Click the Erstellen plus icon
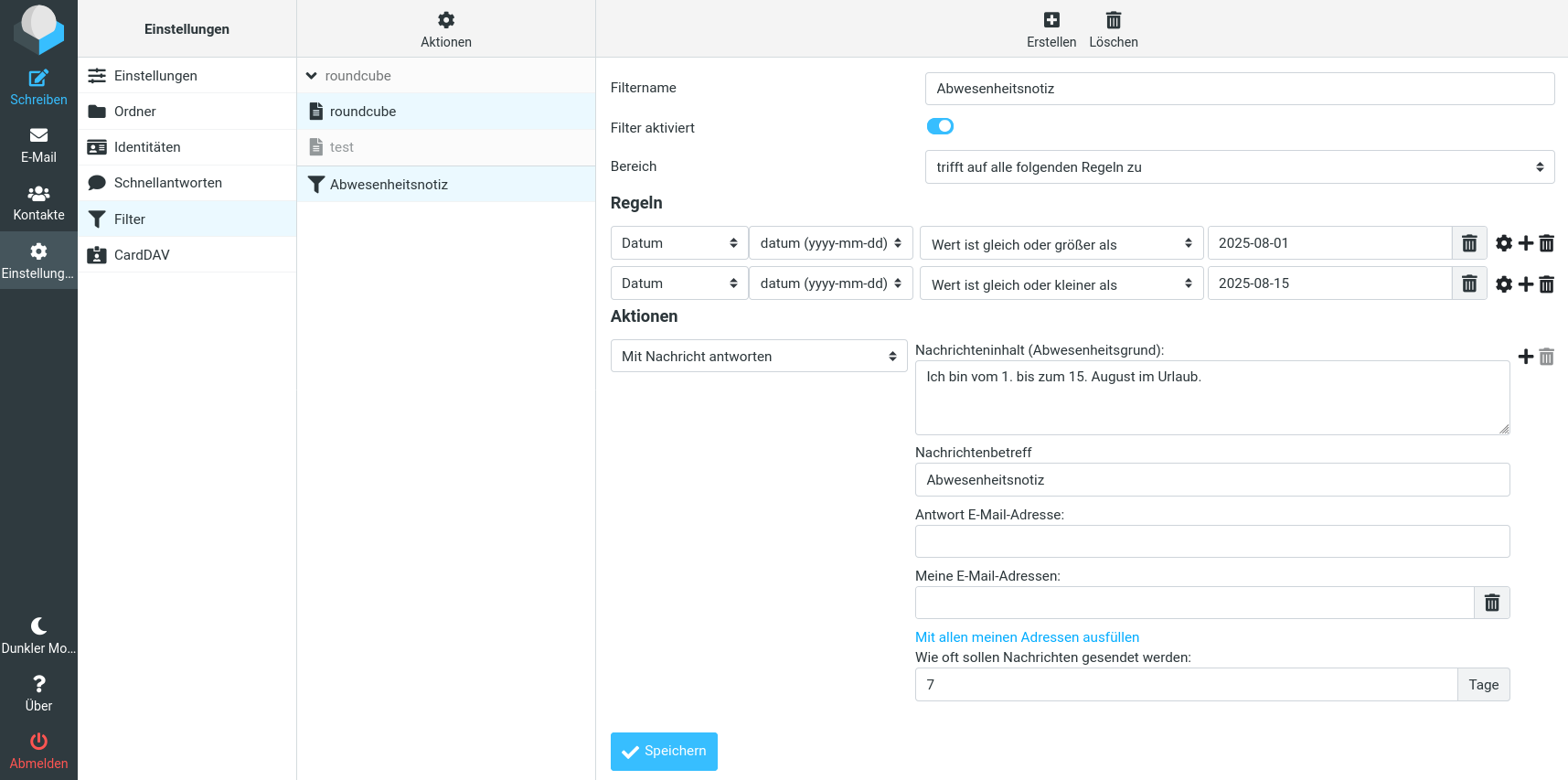The image size is (1568, 780). pyautogui.click(x=1051, y=20)
